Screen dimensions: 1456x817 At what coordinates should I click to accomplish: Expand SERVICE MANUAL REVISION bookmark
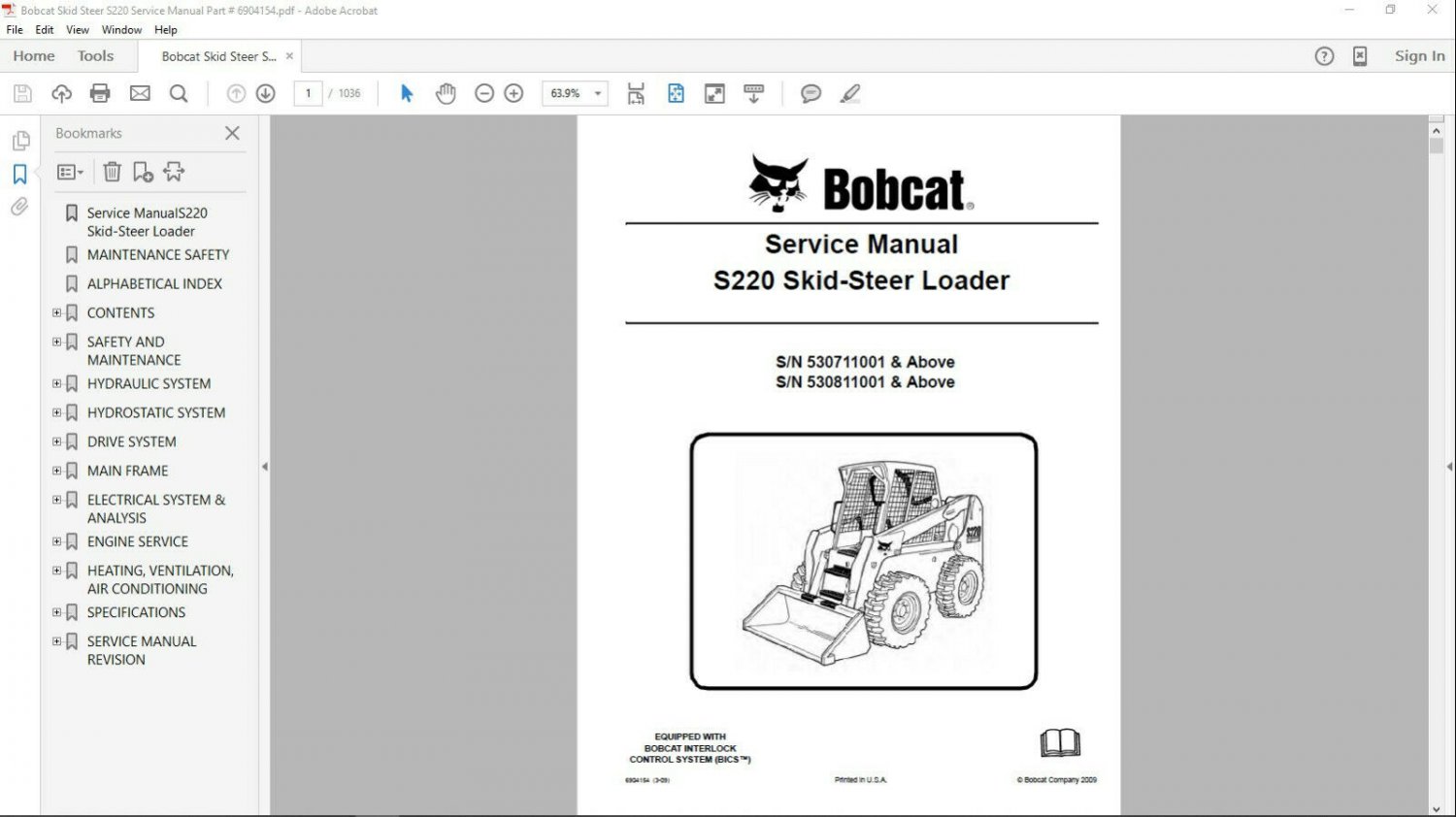(x=56, y=641)
